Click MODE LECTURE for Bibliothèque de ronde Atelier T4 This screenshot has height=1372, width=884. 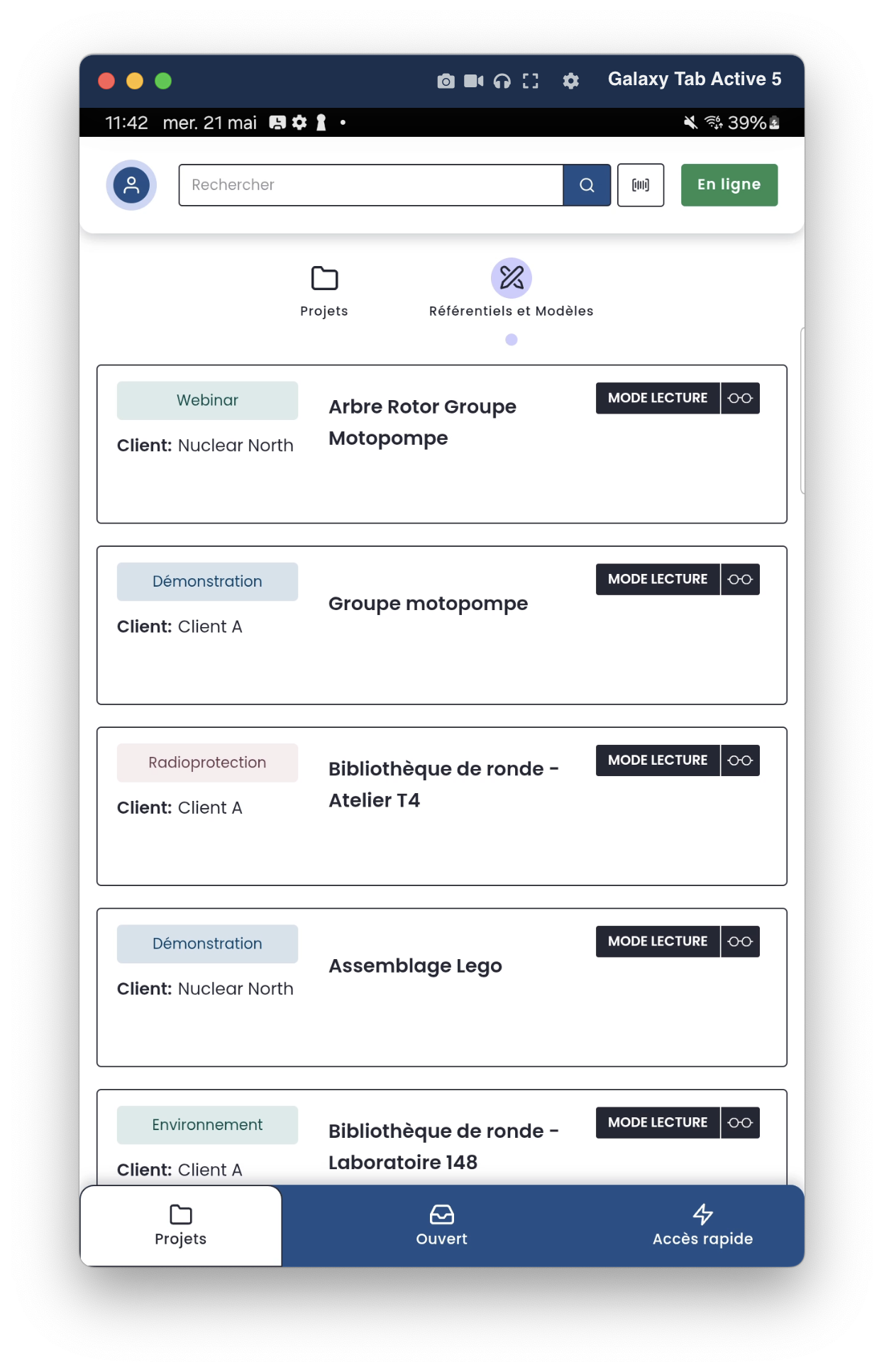point(658,760)
